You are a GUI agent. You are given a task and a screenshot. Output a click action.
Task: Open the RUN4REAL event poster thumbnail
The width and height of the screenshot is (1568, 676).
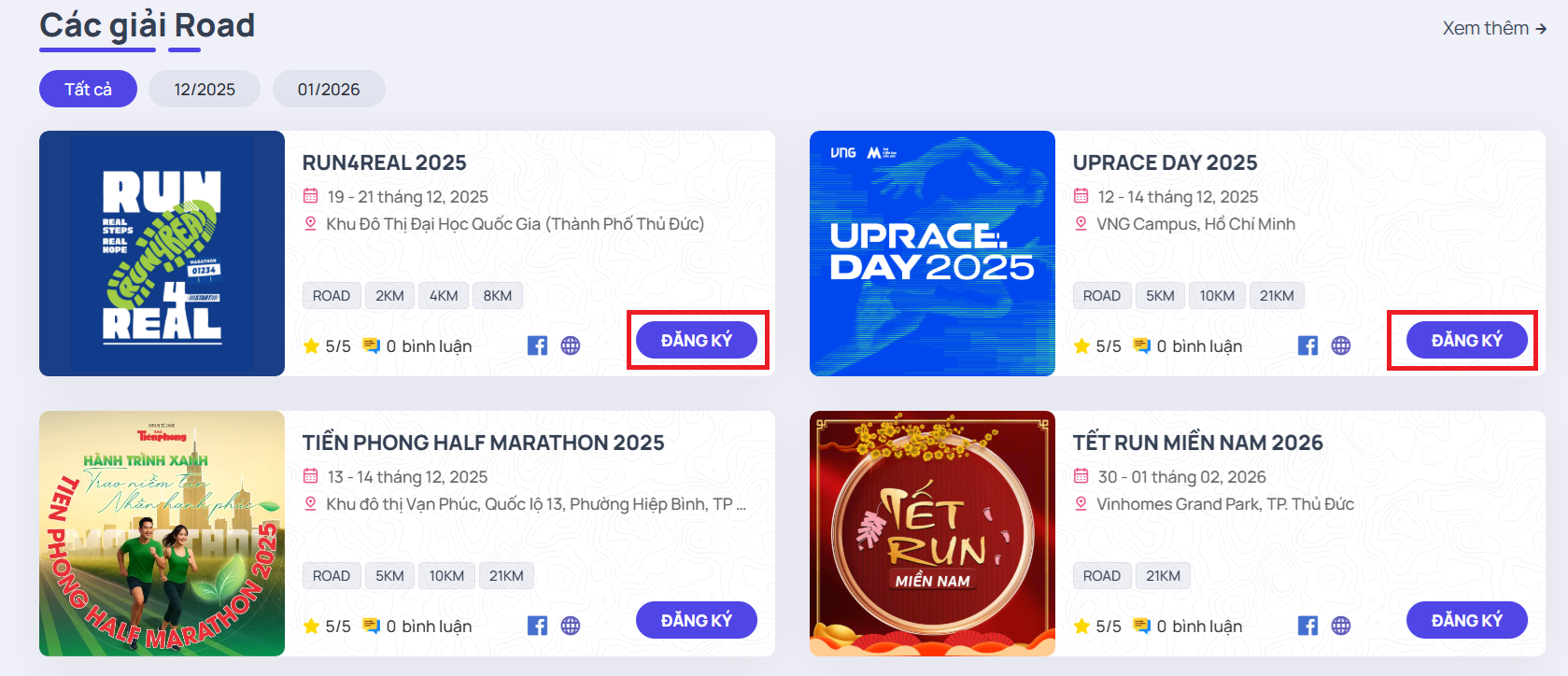point(162,253)
